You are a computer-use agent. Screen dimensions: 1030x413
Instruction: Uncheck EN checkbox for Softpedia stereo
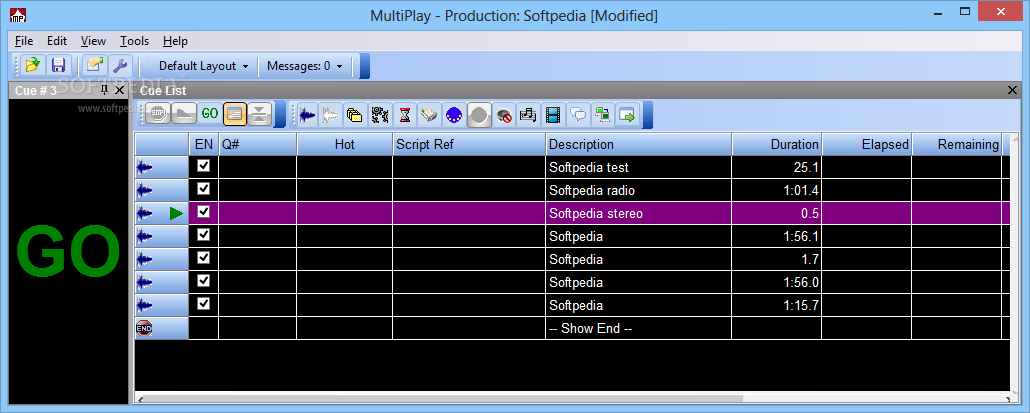(x=204, y=211)
